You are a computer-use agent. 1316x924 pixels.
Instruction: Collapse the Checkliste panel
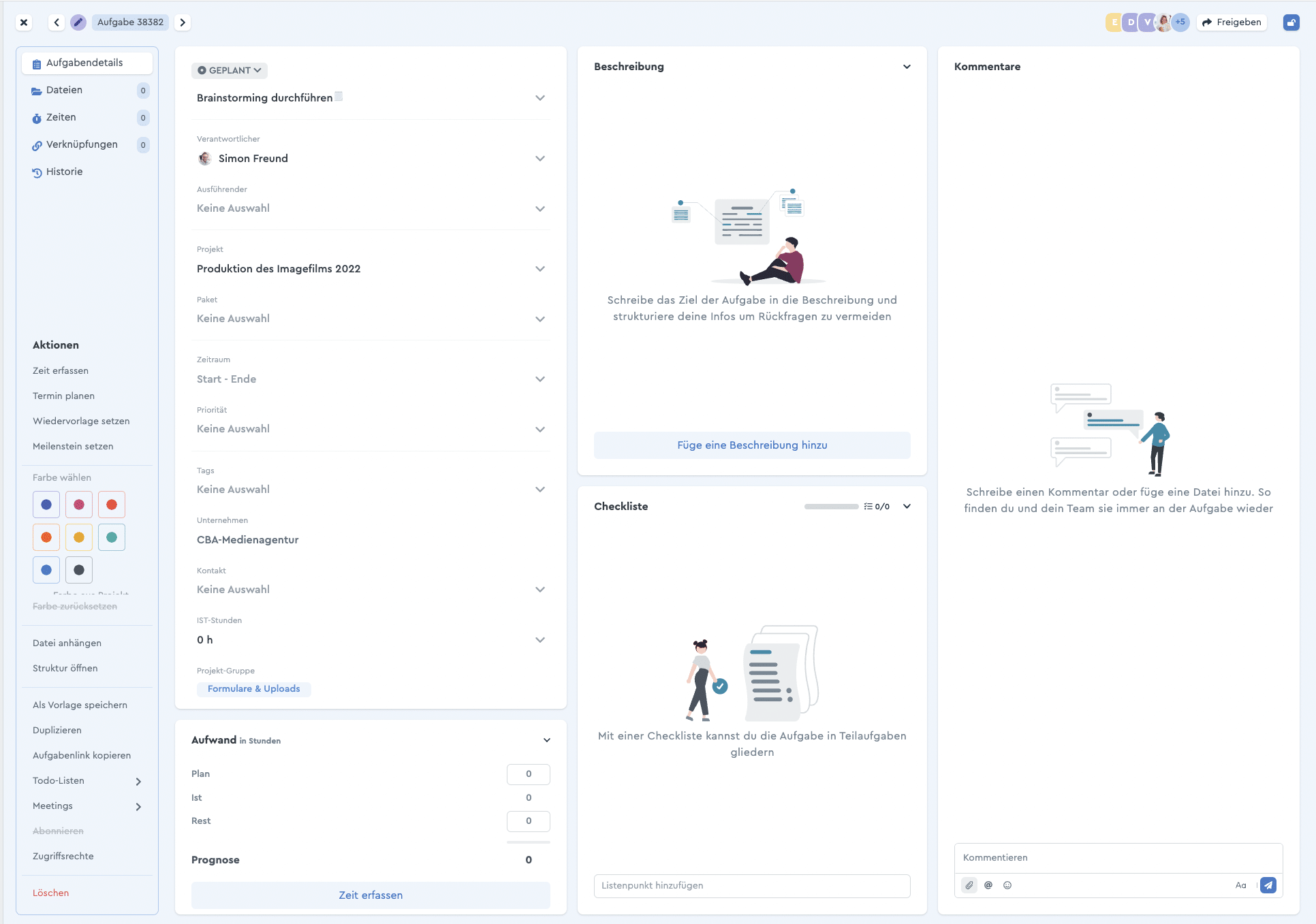point(907,507)
